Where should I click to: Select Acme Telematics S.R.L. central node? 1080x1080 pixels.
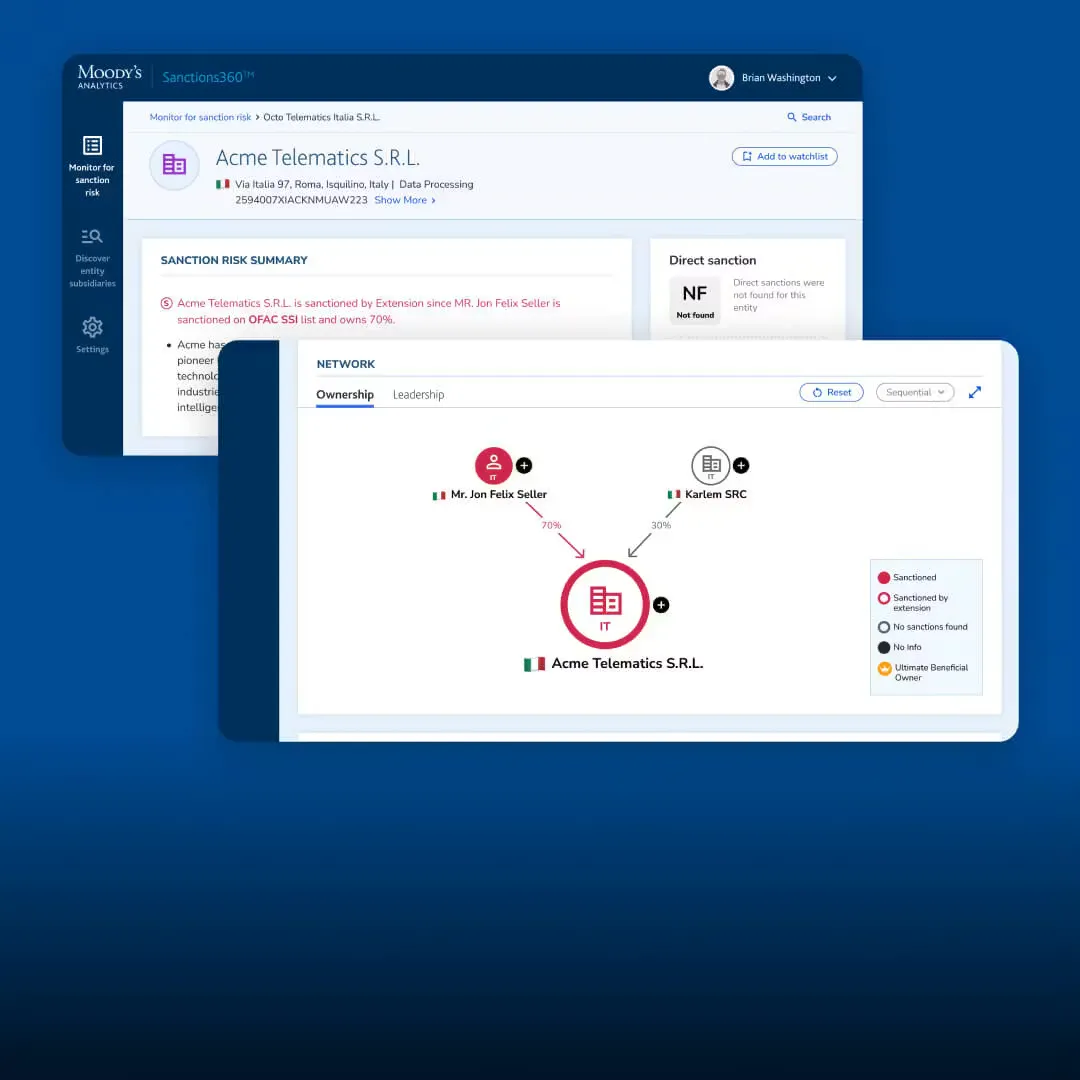(x=605, y=604)
